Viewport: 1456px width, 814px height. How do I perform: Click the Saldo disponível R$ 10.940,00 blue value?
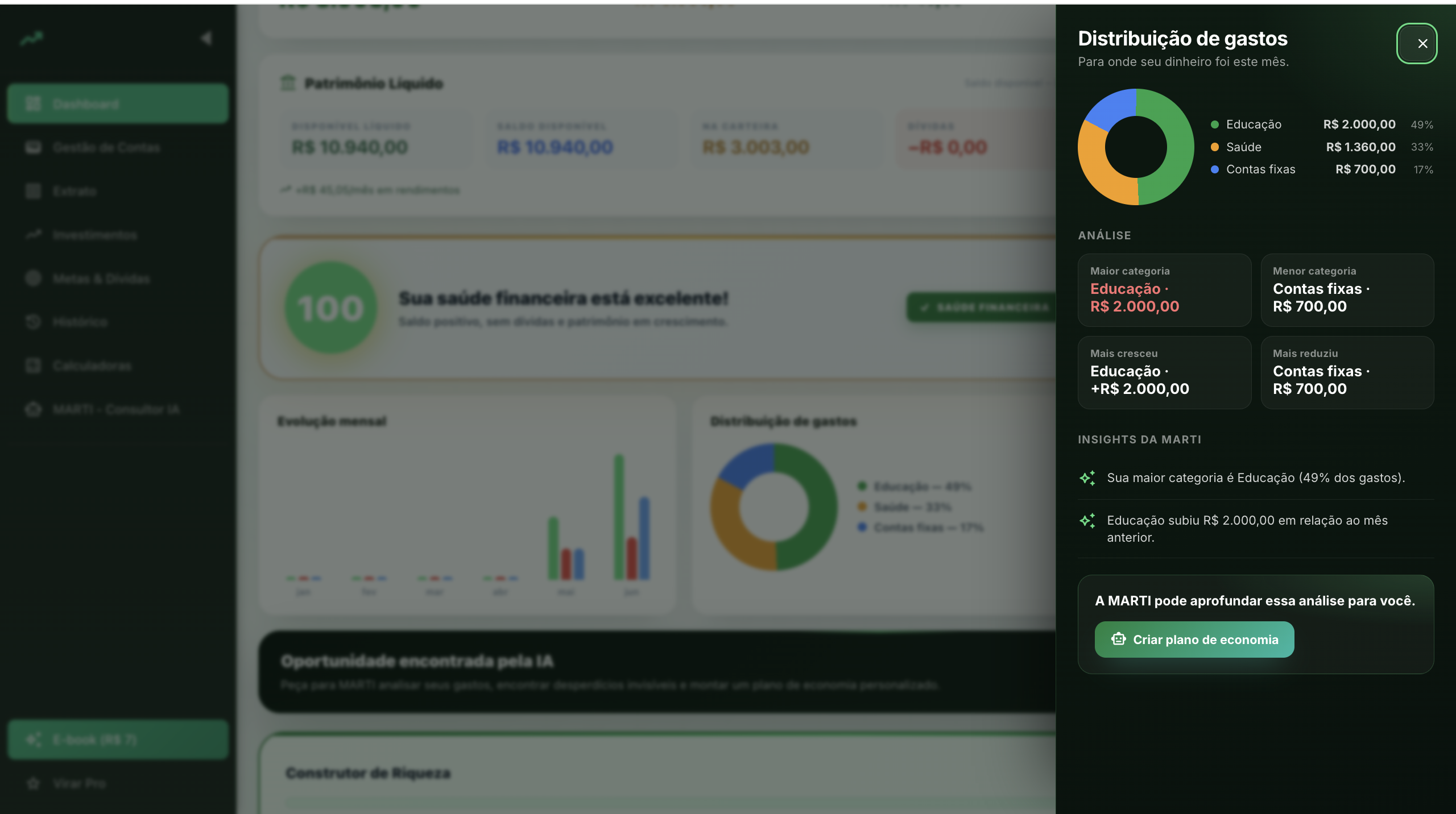(555, 147)
